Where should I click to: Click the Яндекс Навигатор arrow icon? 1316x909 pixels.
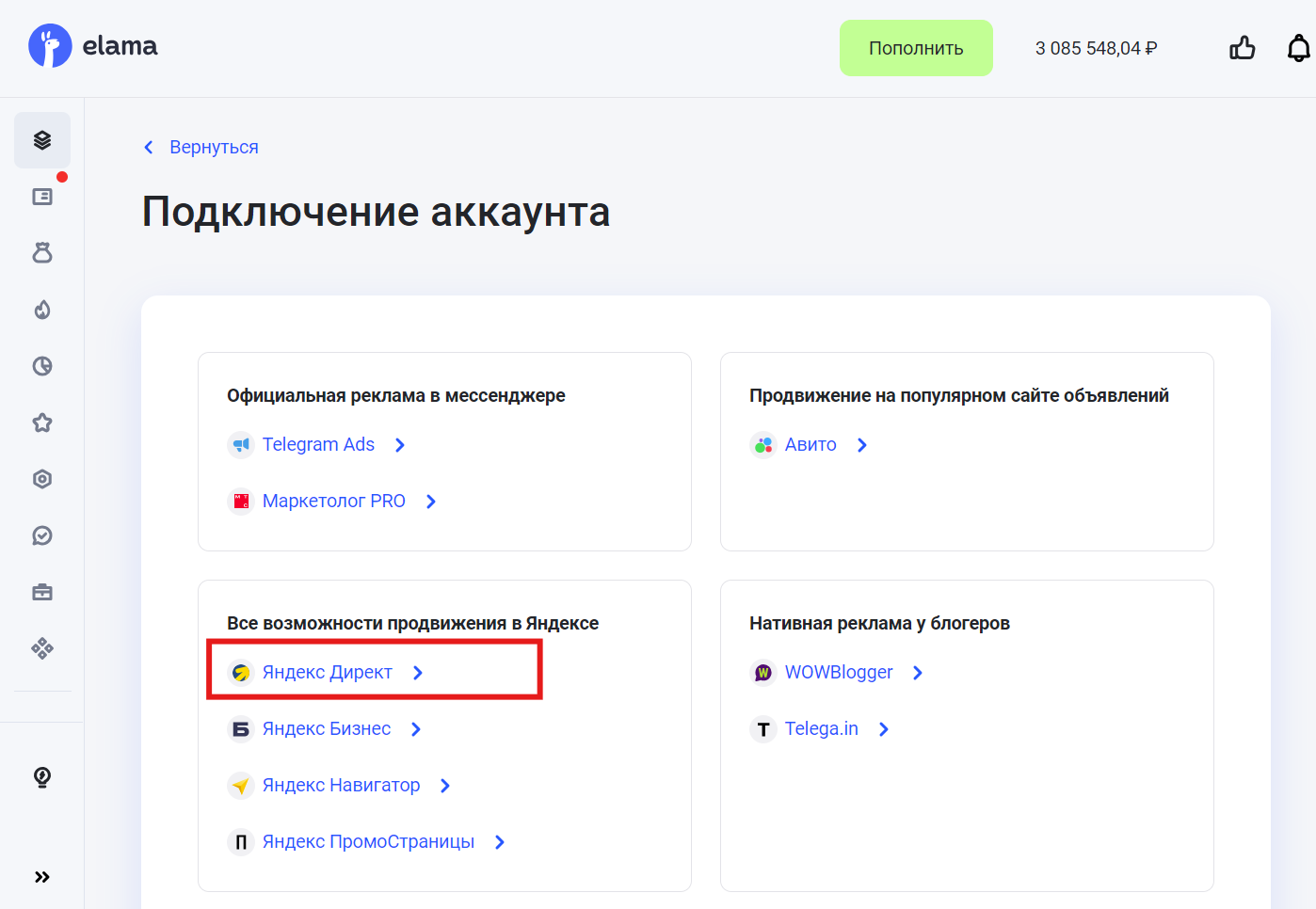[x=241, y=786]
